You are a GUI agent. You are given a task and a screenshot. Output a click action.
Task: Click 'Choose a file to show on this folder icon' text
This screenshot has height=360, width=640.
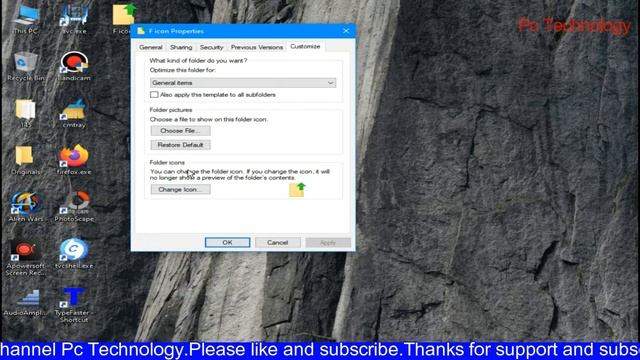pyautogui.click(x=209, y=120)
